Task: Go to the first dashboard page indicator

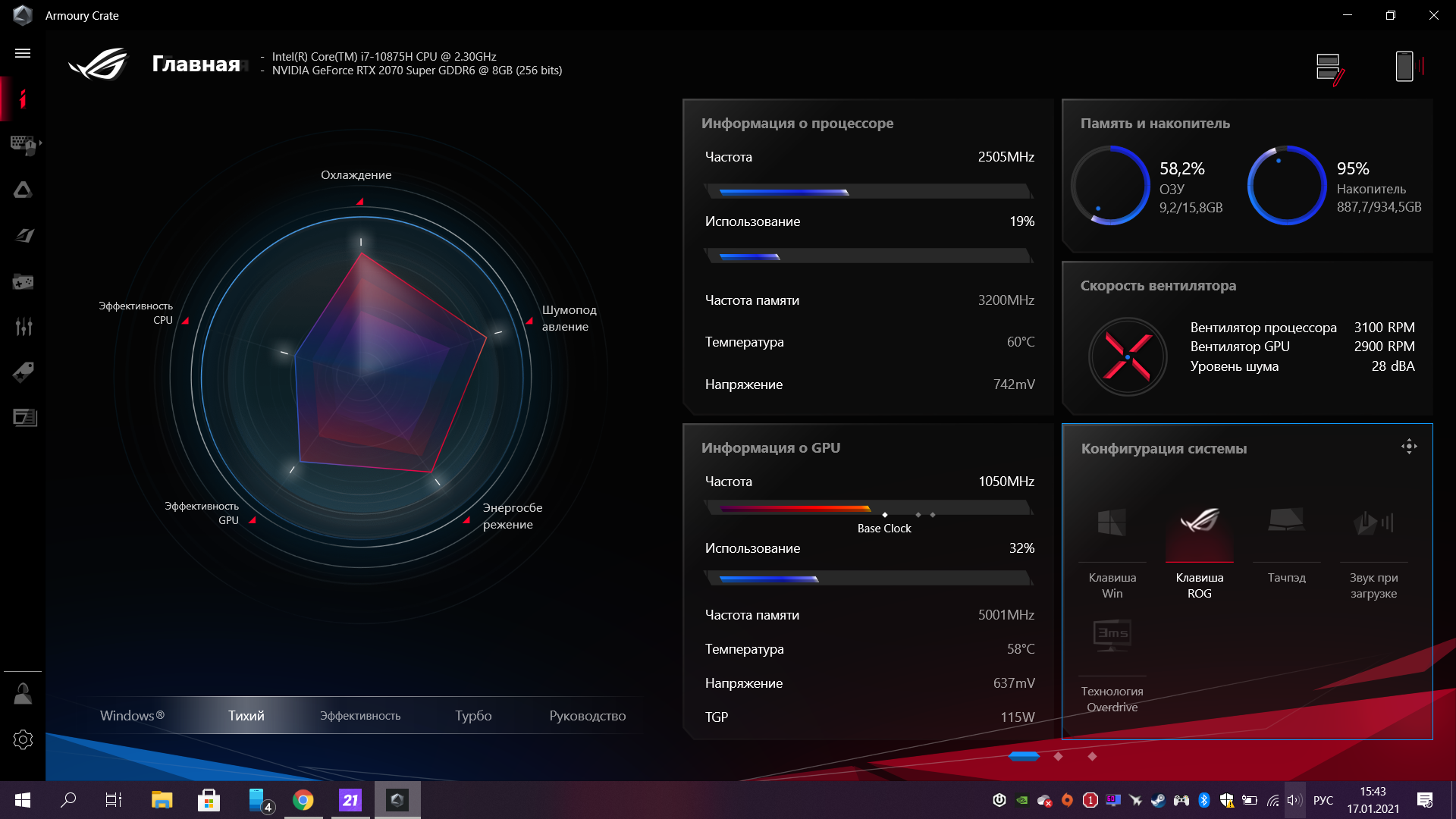Action: [x=1024, y=756]
